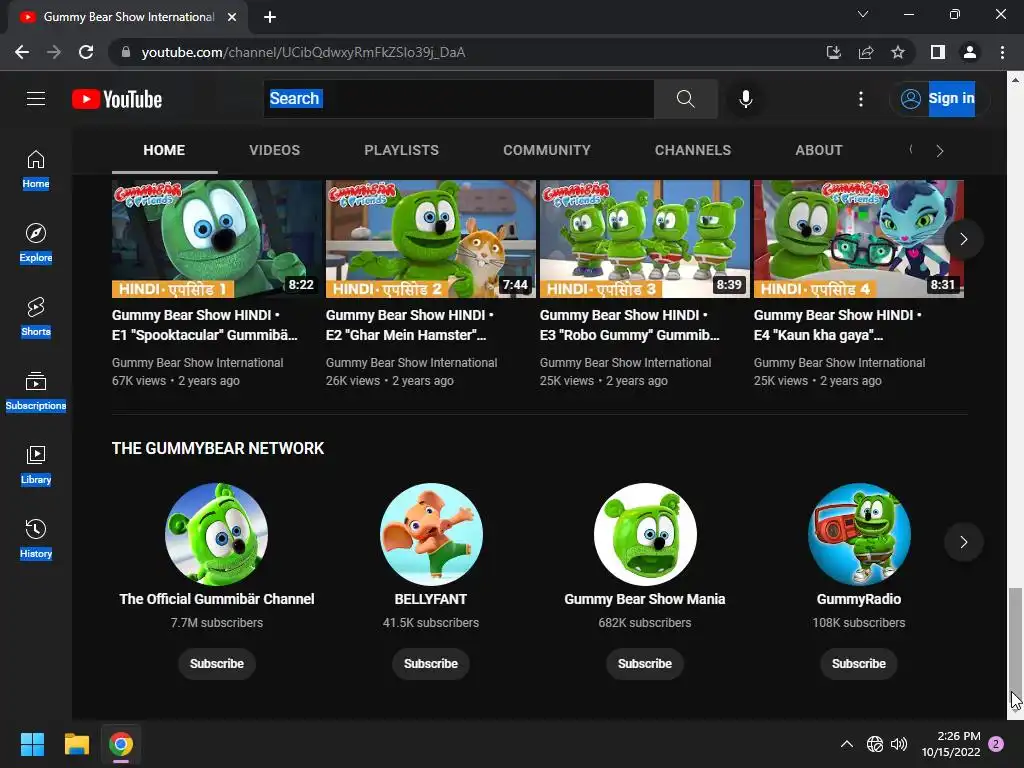This screenshot has width=1024, height=768.
Task: Switch to the ABOUT tab
Action: (x=818, y=150)
